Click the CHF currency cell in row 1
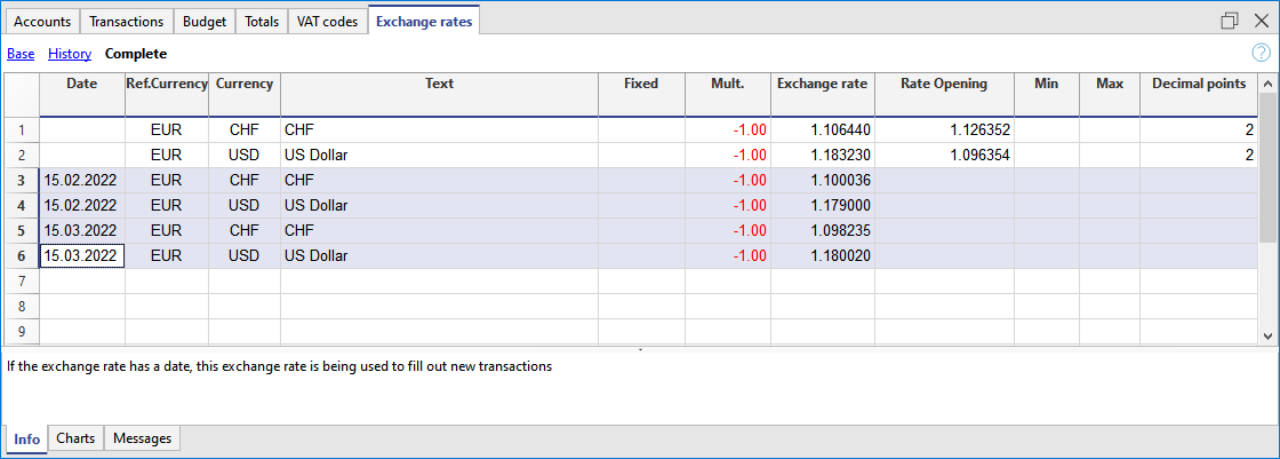 point(244,130)
